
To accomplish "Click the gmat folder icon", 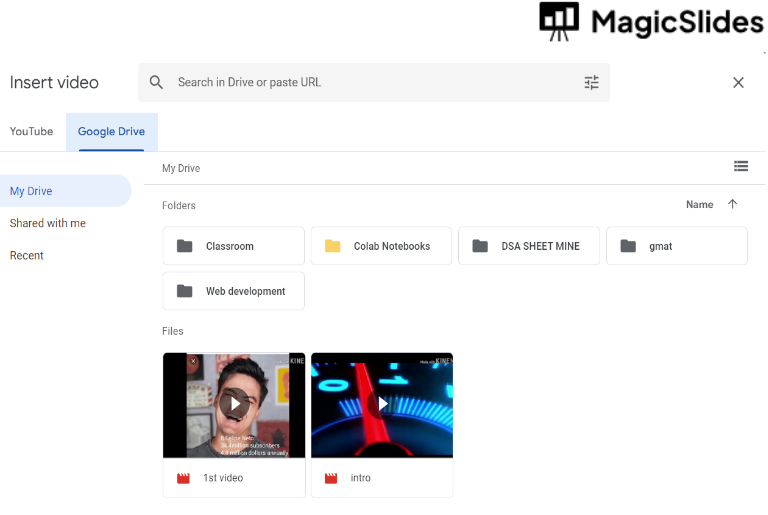I will (x=628, y=246).
